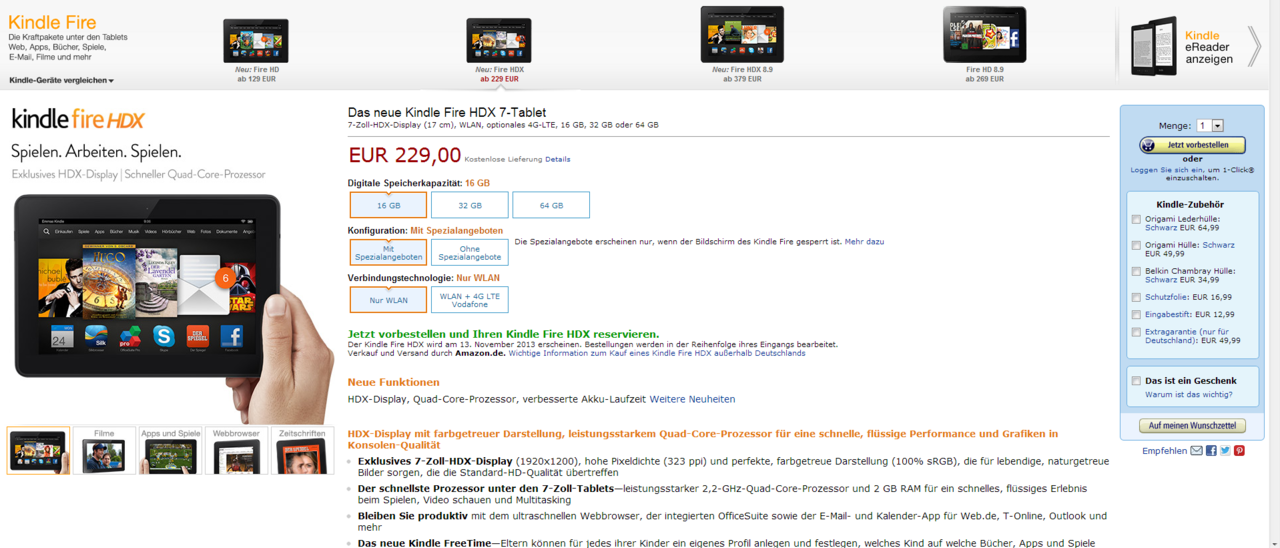The image size is (1280, 548).
Task: Open the Fire HDX 229 EUR device image
Action: point(499,40)
